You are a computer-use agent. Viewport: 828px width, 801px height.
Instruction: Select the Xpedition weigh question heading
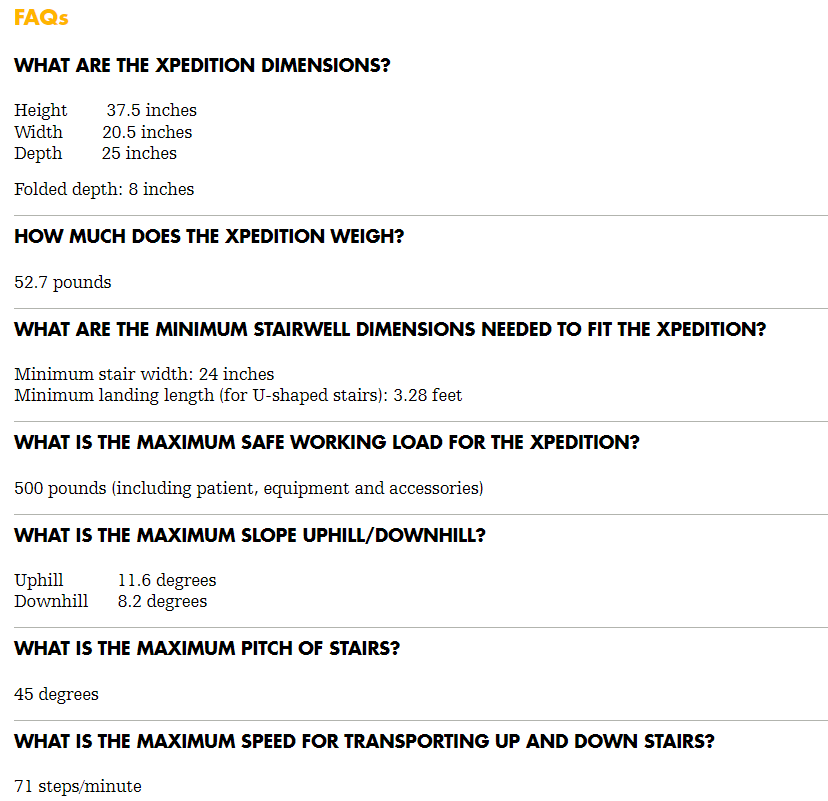209,237
